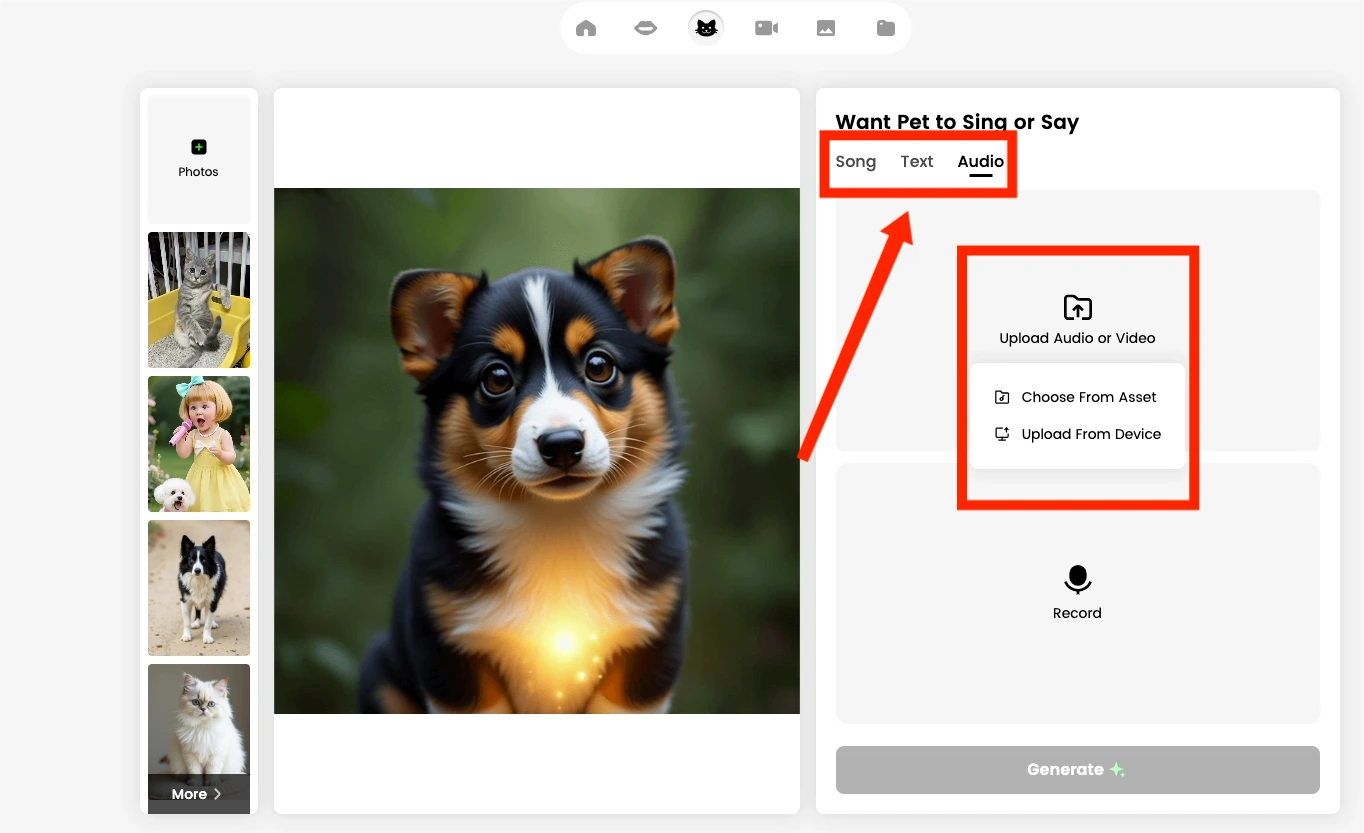This screenshot has width=1364, height=833.
Task: Click the image gallery icon in top bar
Action: (x=825, y=27)
